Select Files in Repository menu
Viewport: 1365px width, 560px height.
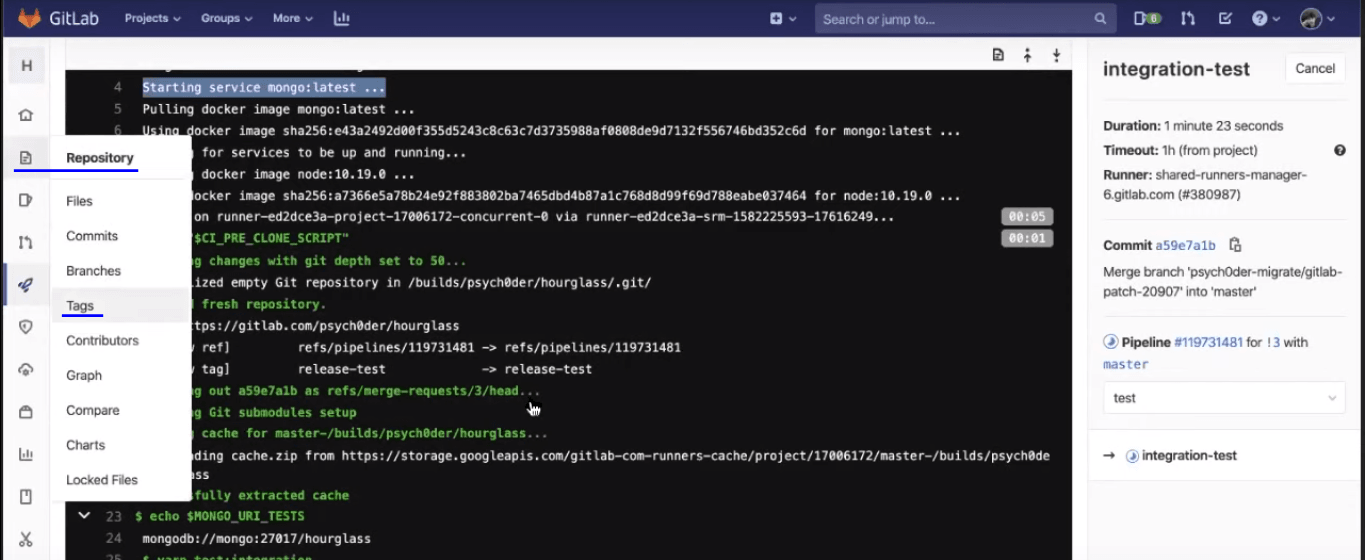tap(79, 201)
